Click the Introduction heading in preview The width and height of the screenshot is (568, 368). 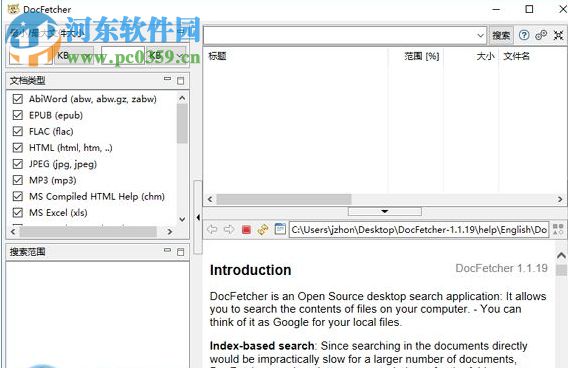click(x=250, y=270)
